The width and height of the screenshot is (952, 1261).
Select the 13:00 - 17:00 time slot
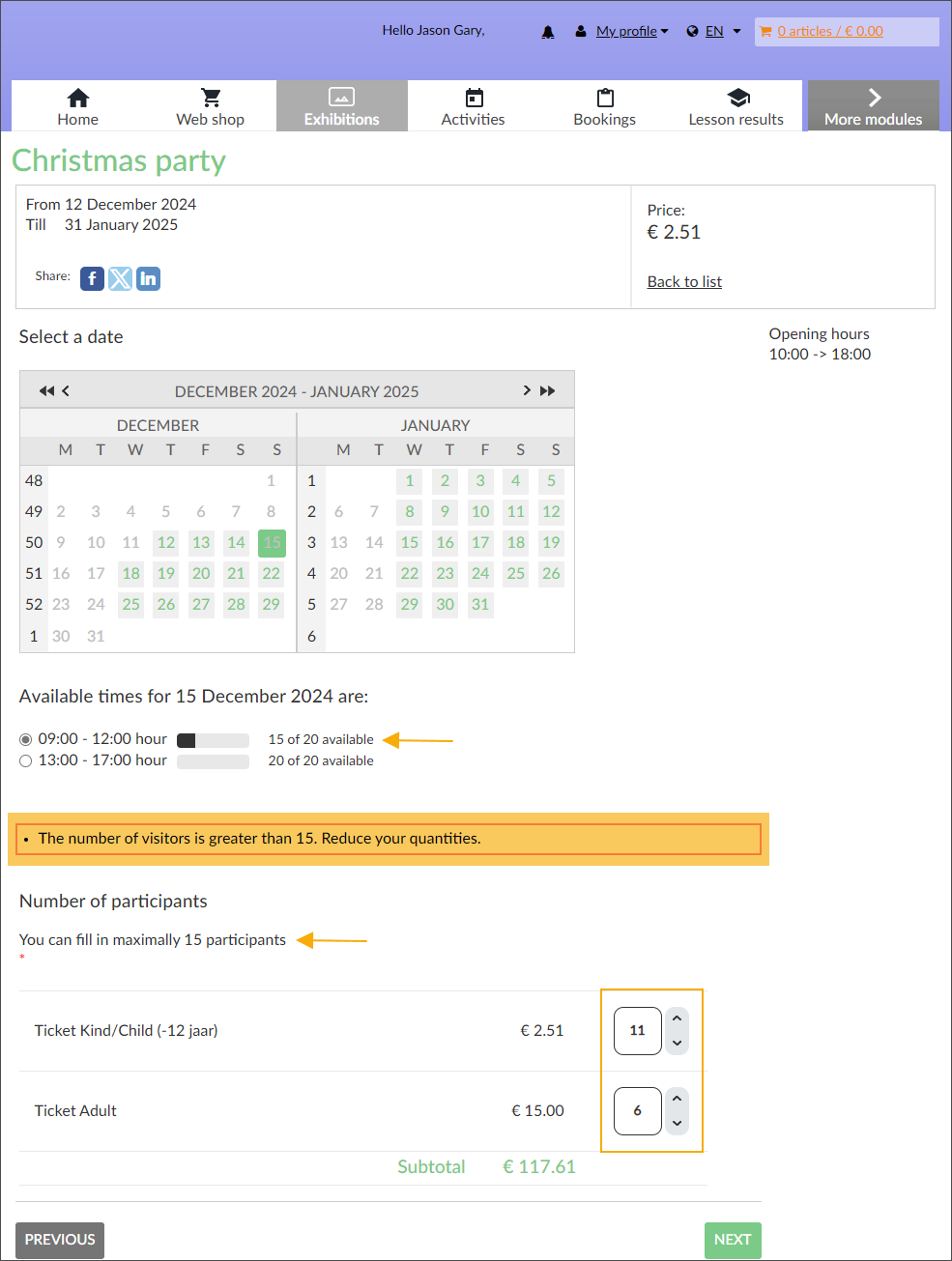pos(26,761)
